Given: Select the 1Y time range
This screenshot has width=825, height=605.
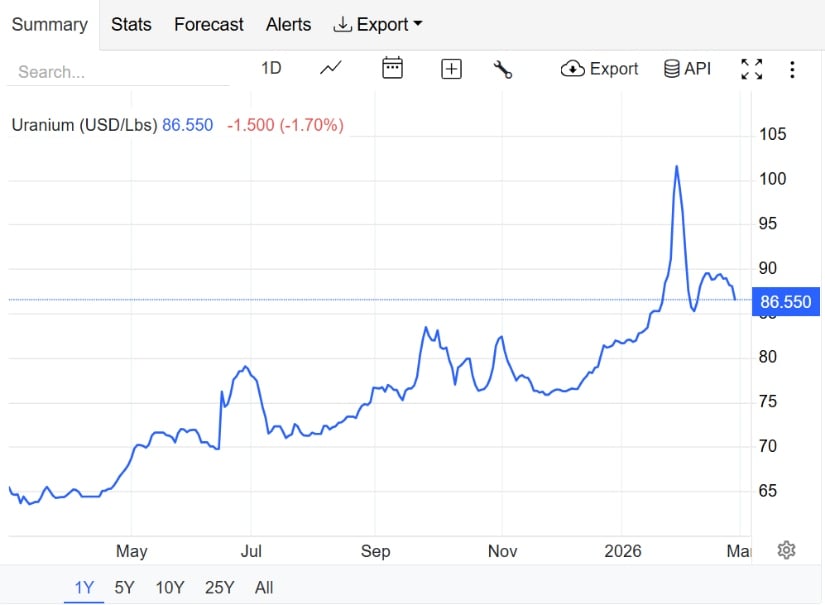Looking at the screenshot, I should coord(84,587).
